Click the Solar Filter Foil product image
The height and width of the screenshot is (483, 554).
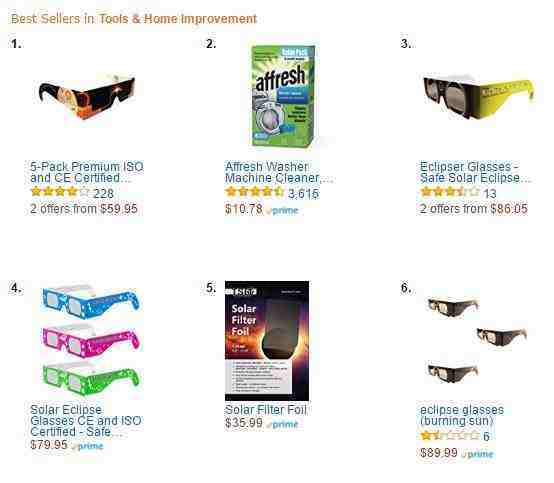tap(267, 341)
